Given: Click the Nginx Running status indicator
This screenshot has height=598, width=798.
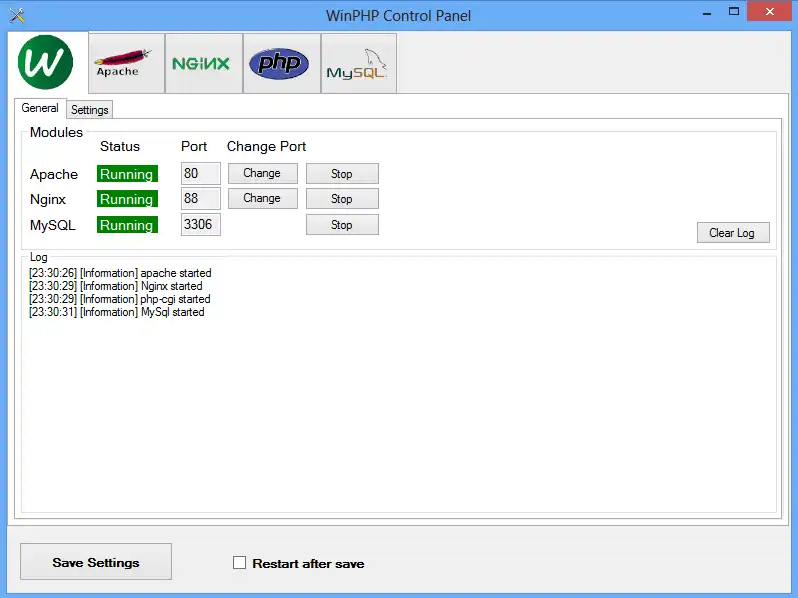Looking at the screenshot, I should coord(127,199).
